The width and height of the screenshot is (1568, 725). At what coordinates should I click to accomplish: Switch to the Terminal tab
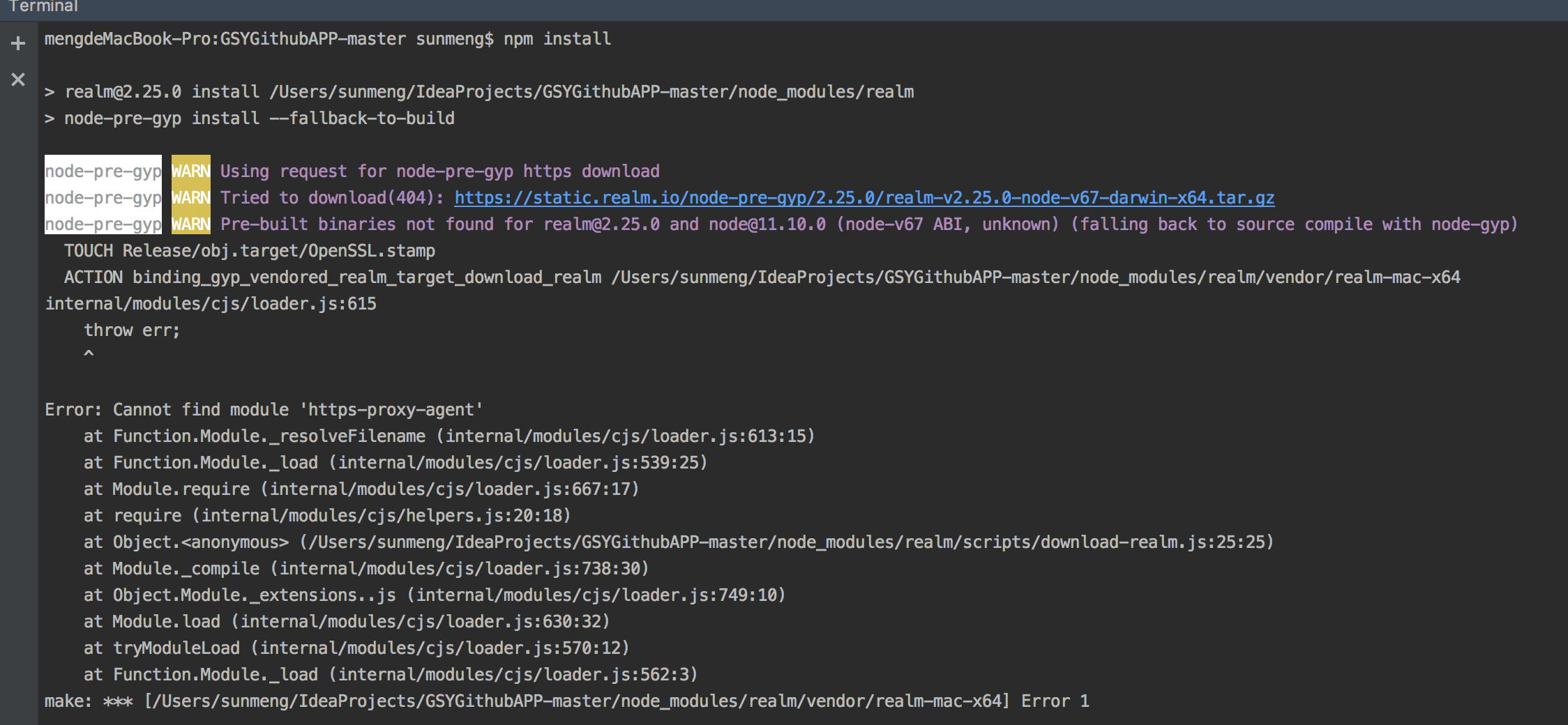[45, 7]
